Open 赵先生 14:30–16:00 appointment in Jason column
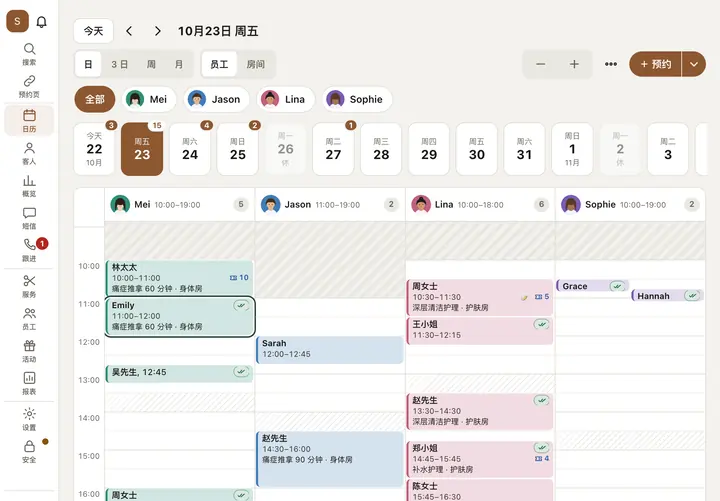The height and width of the screenshot is (501, 720). [330, 459]
